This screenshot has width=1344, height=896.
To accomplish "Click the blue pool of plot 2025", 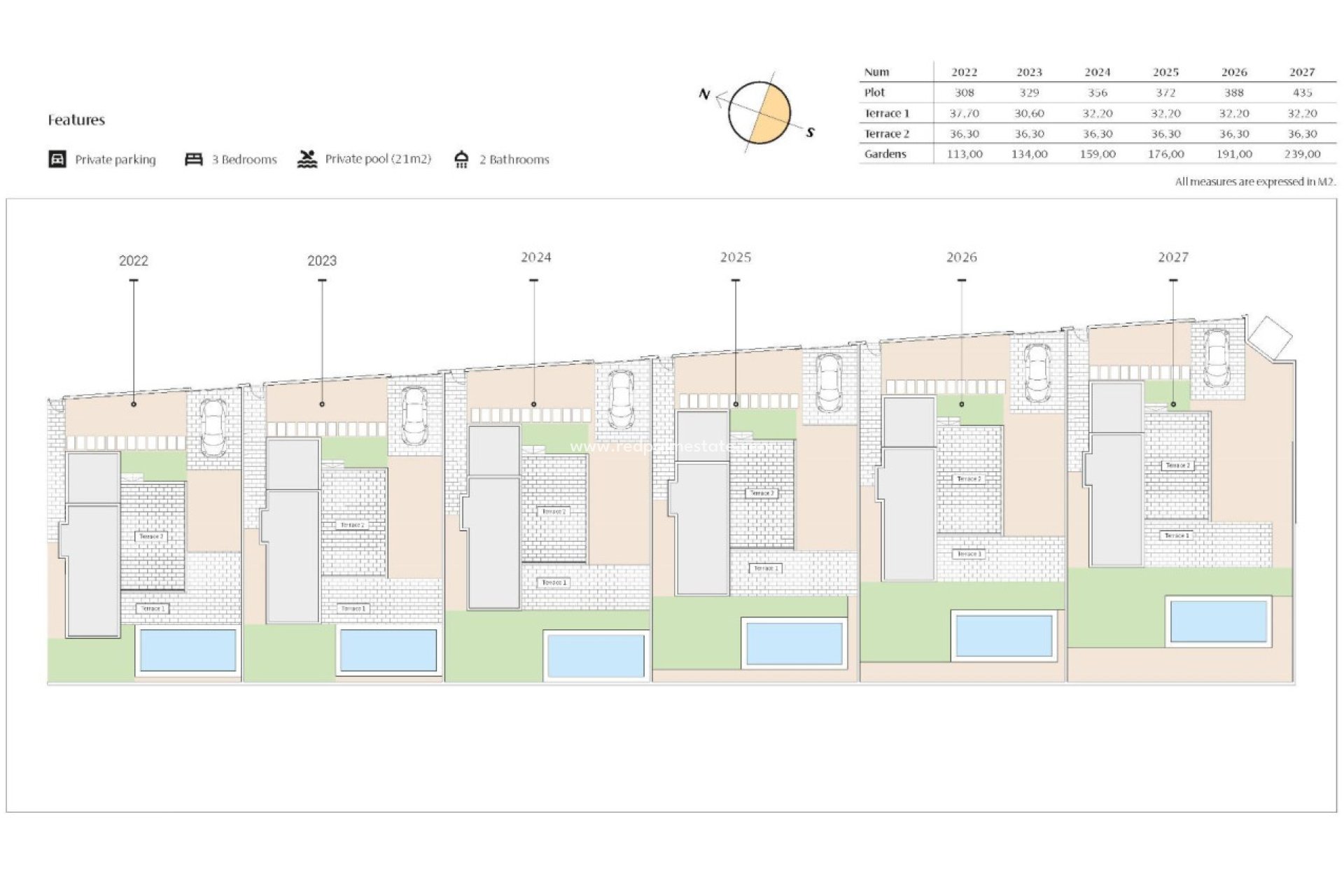I will click(794, 643).
